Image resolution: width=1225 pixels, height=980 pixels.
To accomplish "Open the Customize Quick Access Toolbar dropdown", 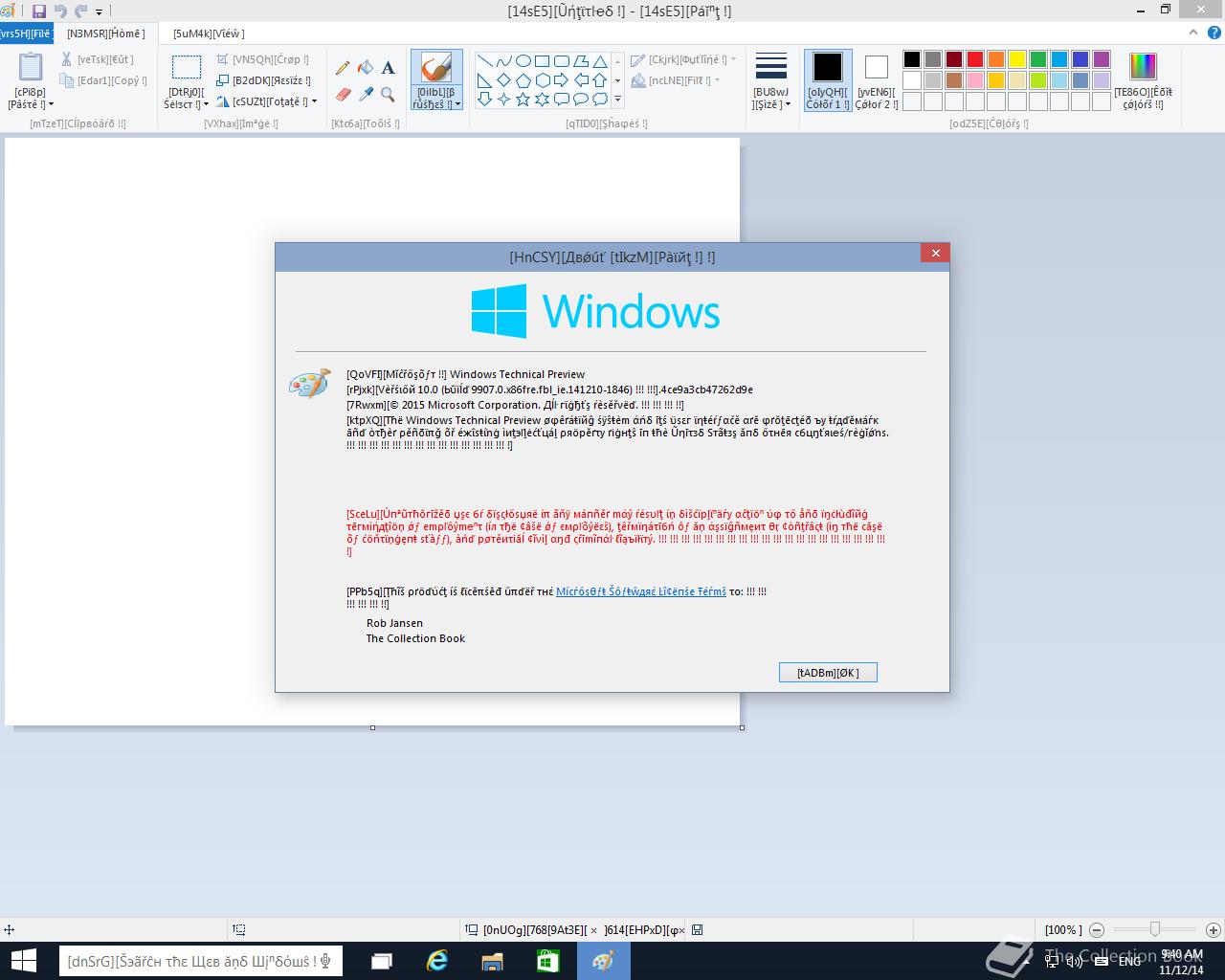I will click(99, 12).
